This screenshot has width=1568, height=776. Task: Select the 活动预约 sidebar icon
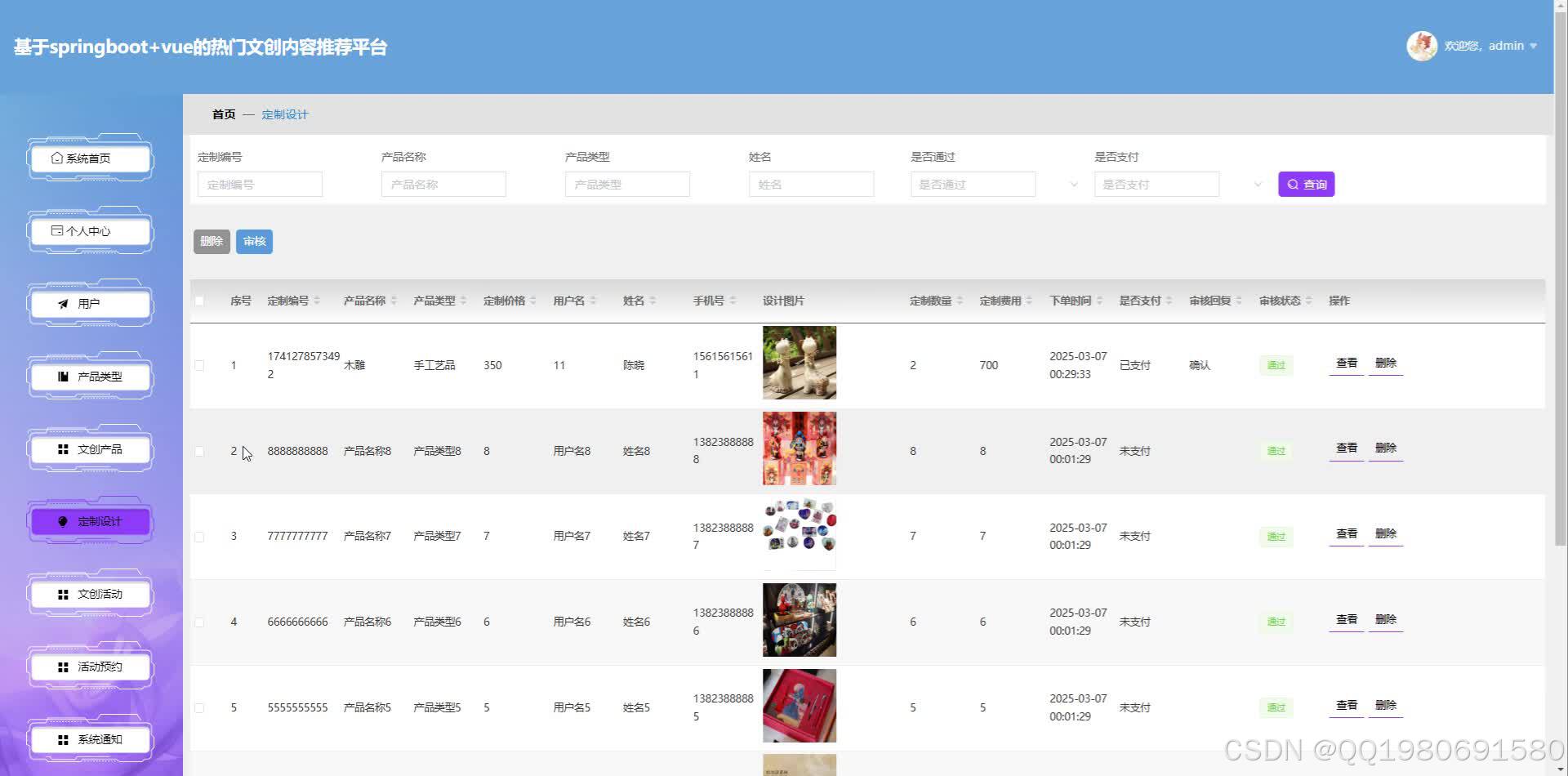point(62,667)
